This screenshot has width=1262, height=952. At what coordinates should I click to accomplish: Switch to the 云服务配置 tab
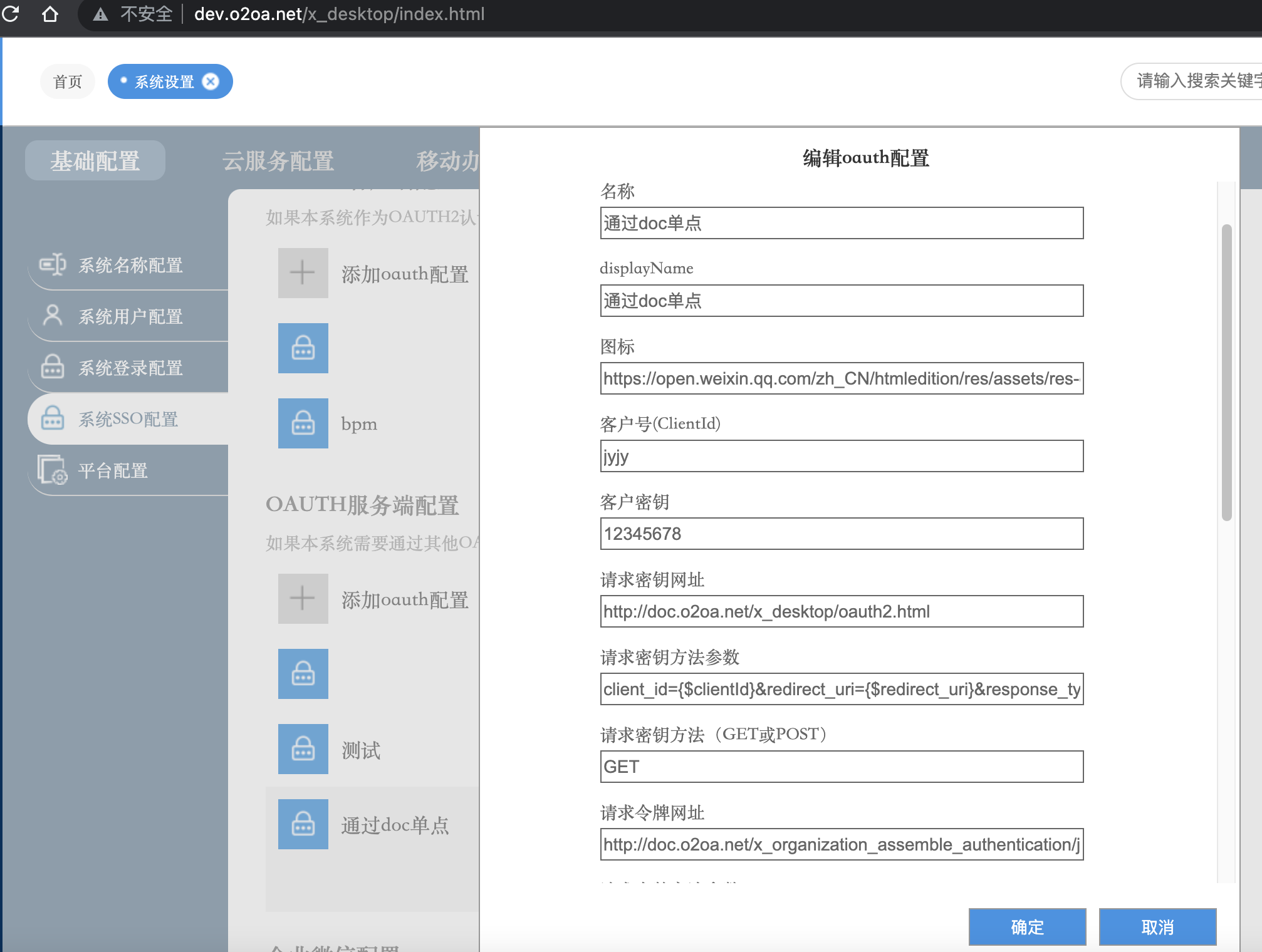coord(278,161)
